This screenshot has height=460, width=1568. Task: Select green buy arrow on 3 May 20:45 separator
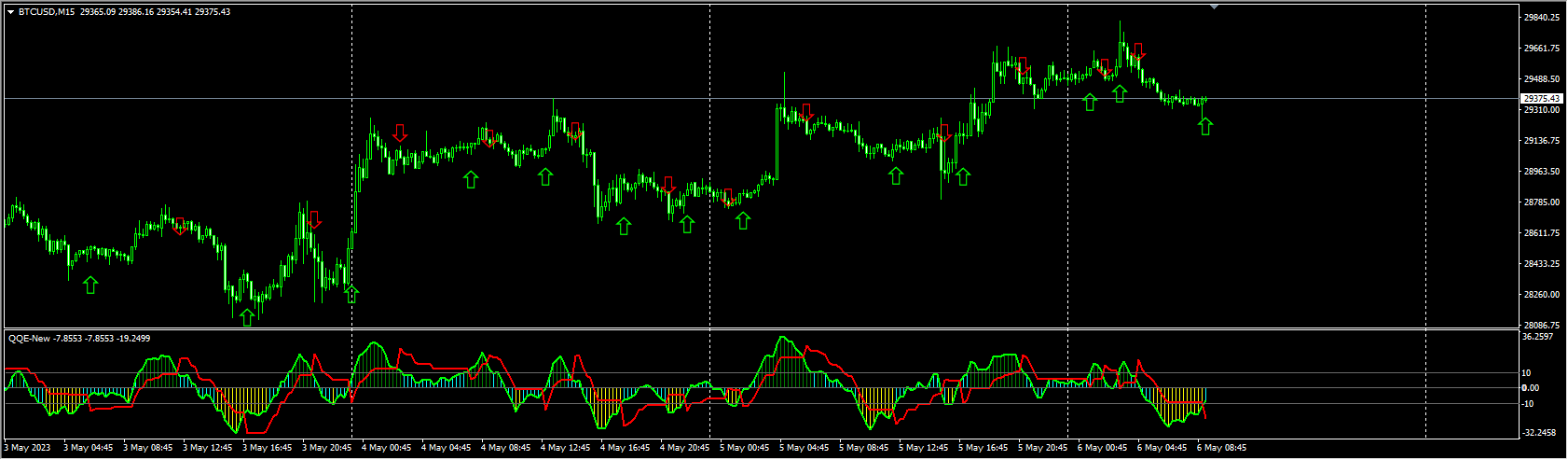pos(351,295)
